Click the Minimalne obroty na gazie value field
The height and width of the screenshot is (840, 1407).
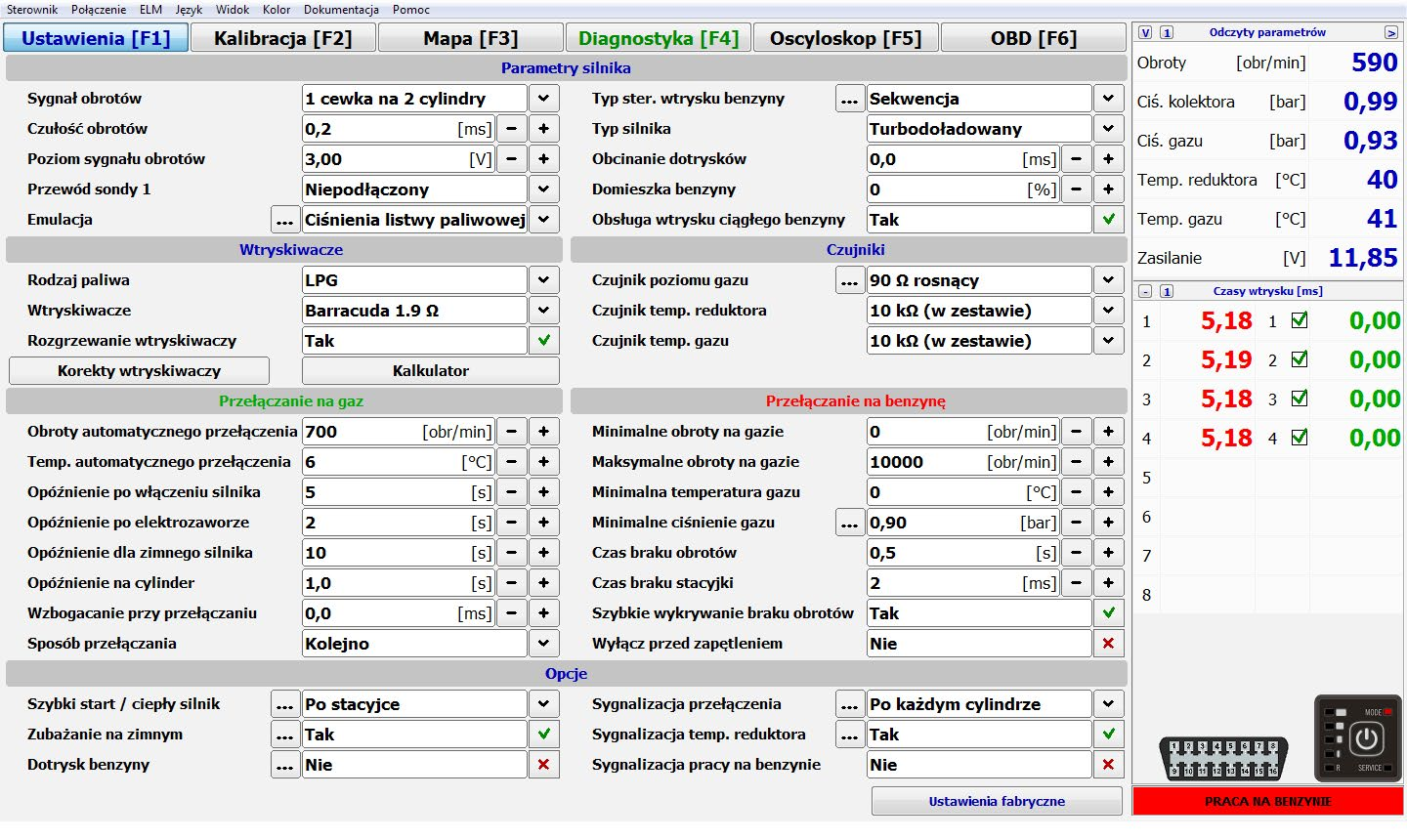(x=963, y=432)
